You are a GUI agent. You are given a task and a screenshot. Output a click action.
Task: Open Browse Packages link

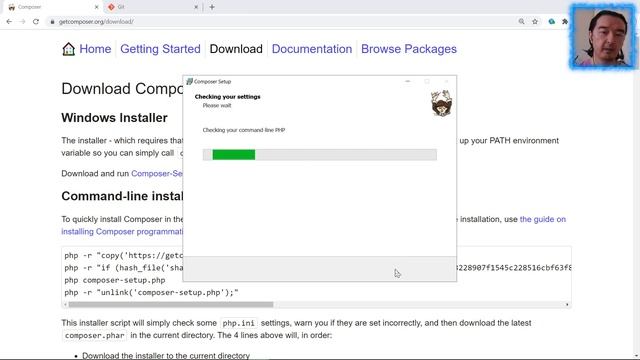(x=409, y=49)
